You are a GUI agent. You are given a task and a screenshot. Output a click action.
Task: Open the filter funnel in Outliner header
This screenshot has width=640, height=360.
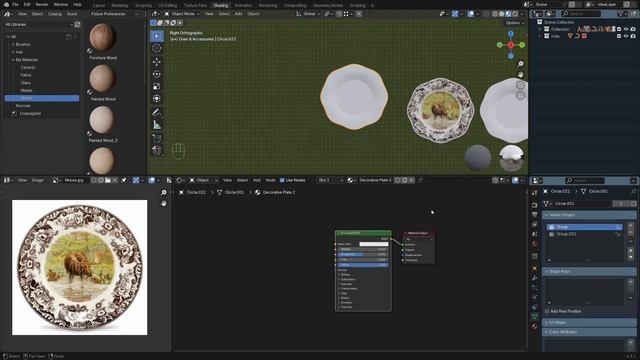[621, 14]
